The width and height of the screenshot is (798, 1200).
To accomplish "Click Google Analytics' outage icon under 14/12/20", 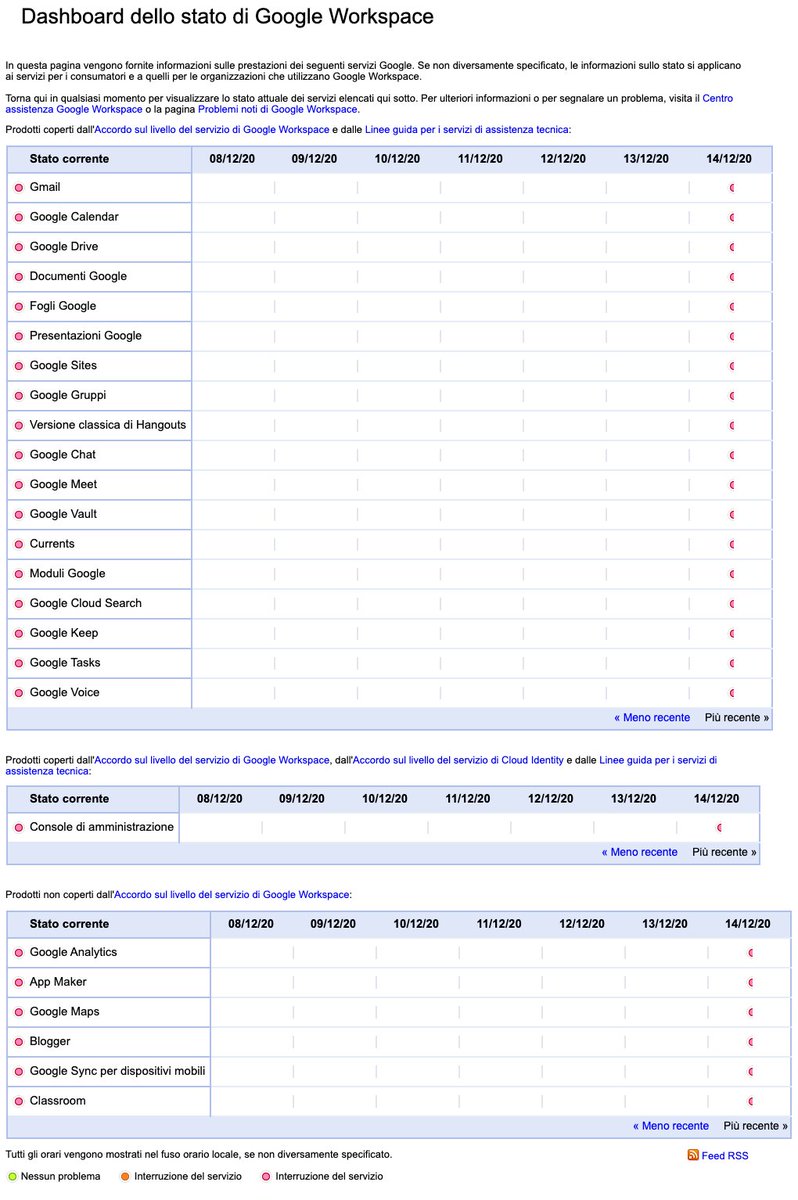I will coord(750,953).
